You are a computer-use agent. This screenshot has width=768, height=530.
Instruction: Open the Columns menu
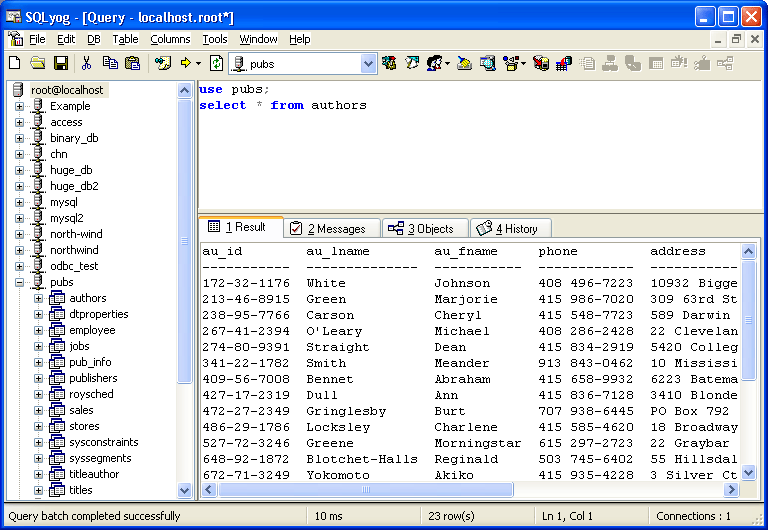coord(170,39)
